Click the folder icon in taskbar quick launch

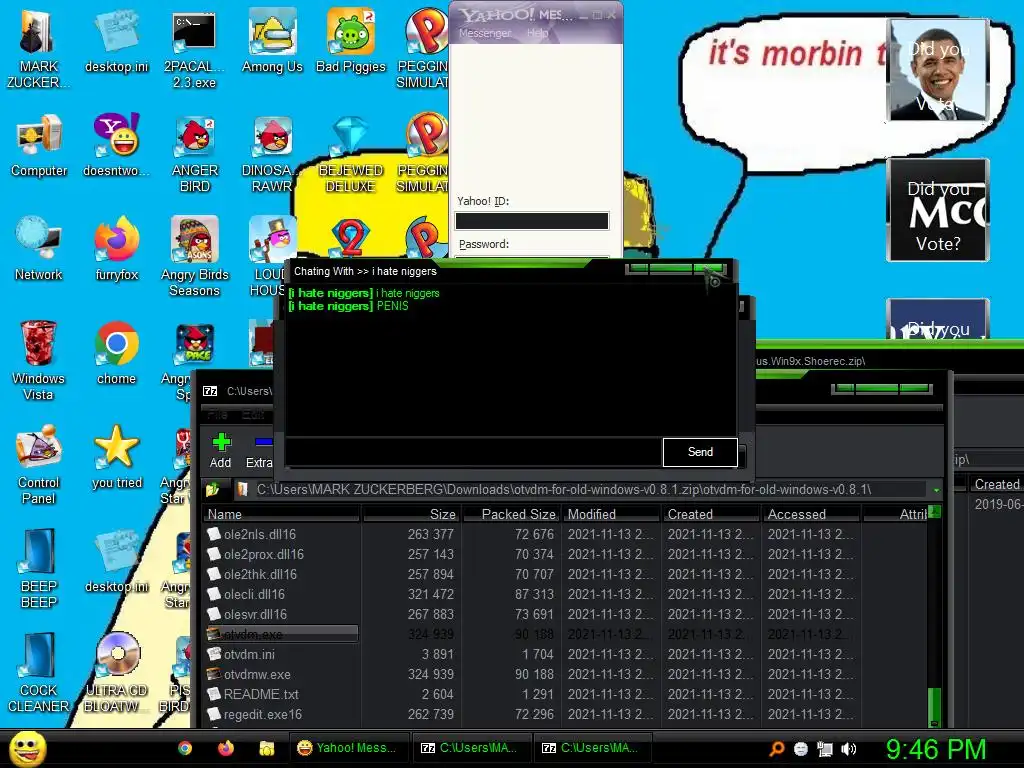click(x=266, y=748)
